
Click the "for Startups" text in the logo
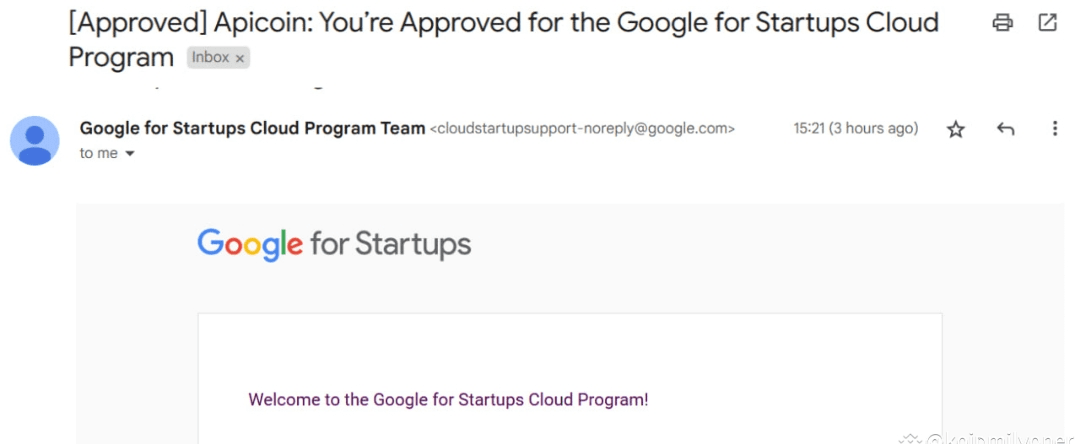tap(390, 244)
